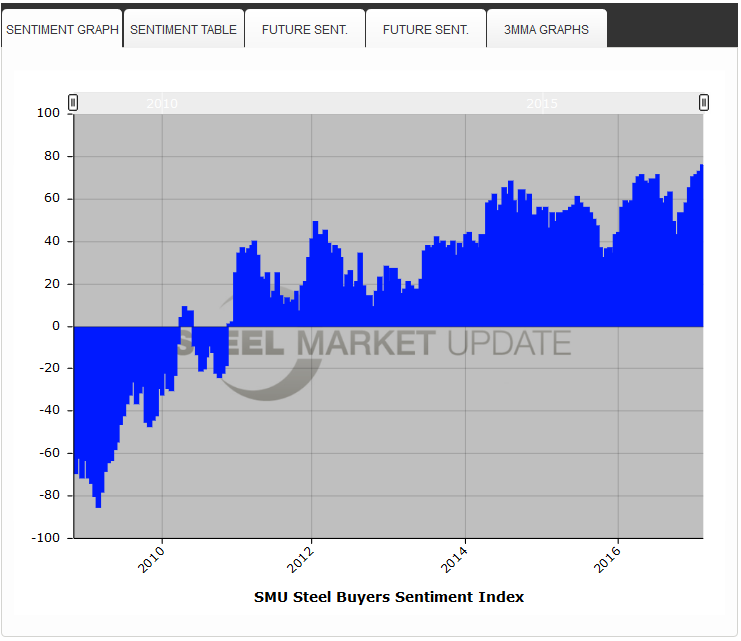Open the 3MMA GRAPHS tab
This screenshot has height=641, width=741.
click(546, 29)
